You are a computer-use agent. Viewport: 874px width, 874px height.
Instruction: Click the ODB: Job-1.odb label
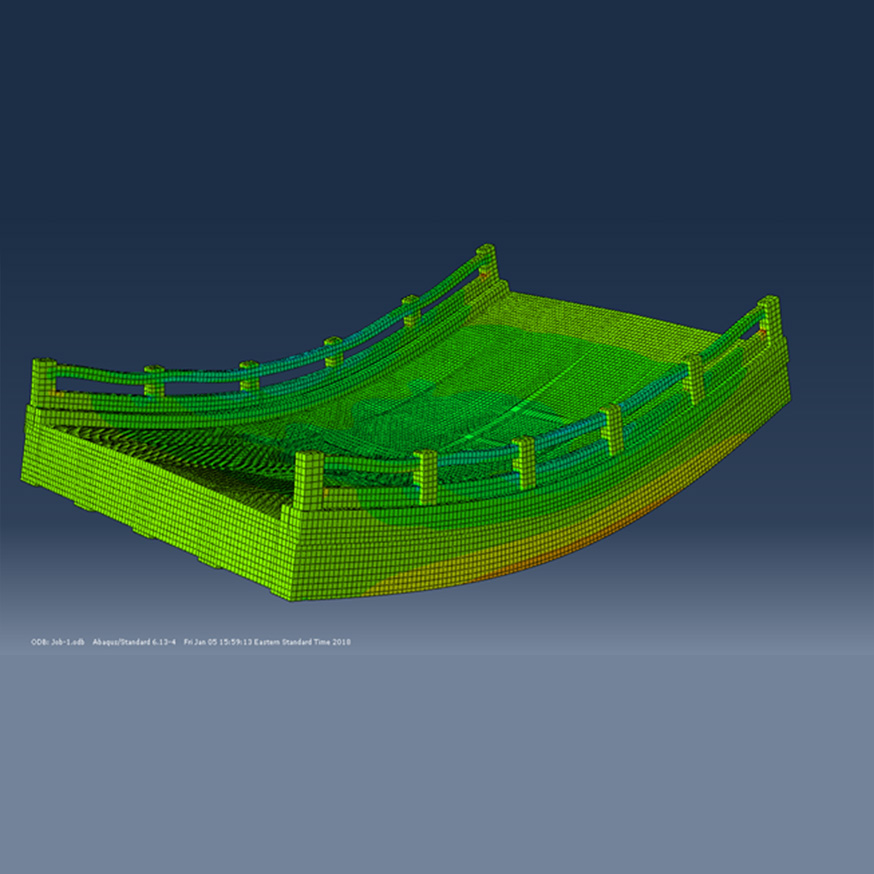[57, 641]
